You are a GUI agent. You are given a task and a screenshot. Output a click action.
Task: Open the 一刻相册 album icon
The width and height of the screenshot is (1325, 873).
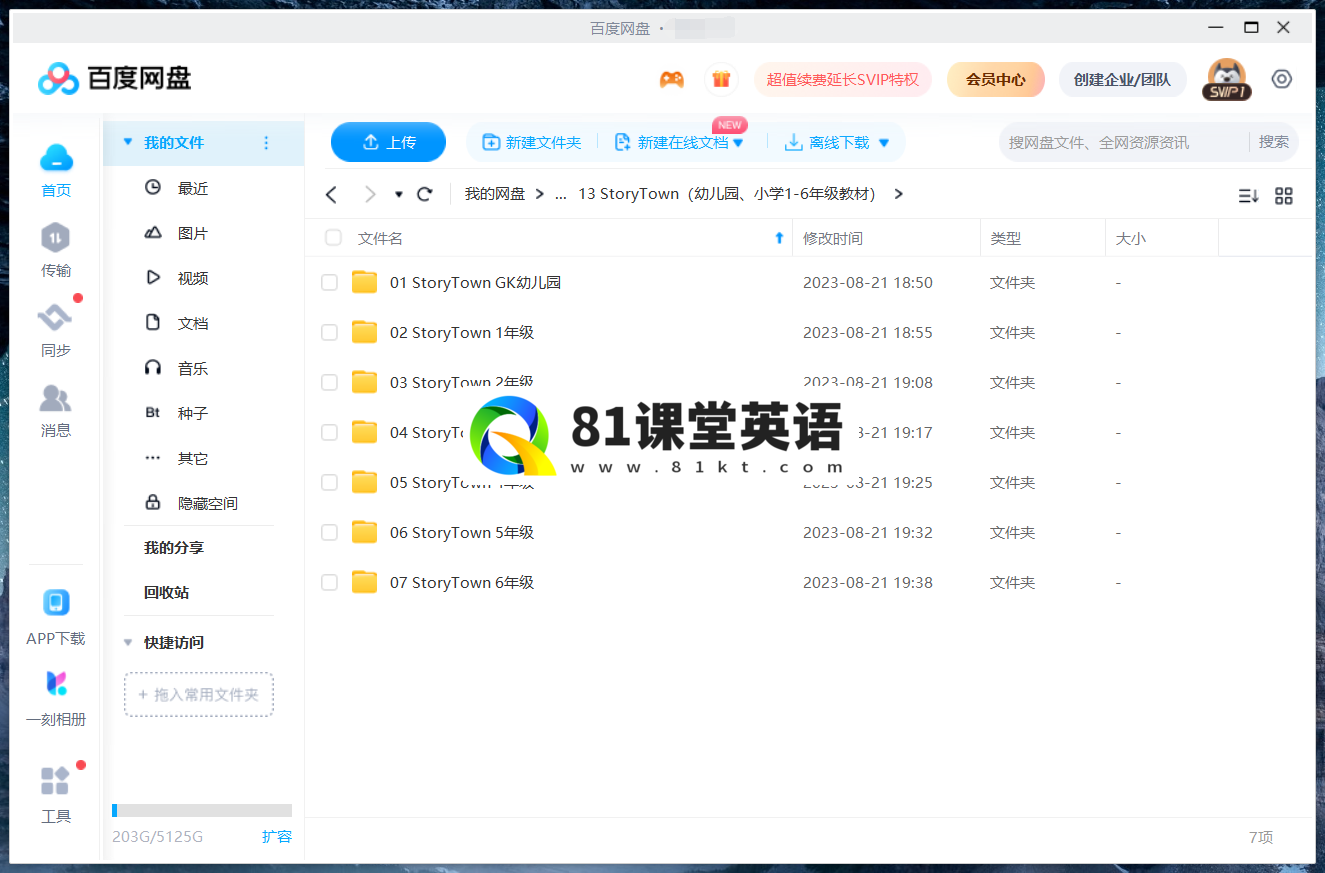pyautogui.click(x=56, y=684)
